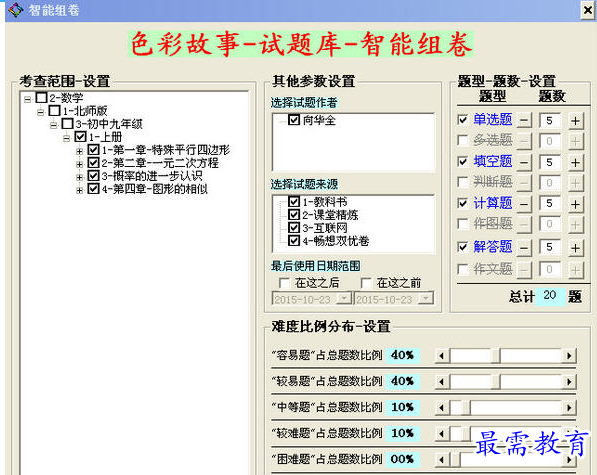Viewport: 597px width, 475px height.
Task: Collapse the 1-上册 tree node
Action: coord(66,138)
